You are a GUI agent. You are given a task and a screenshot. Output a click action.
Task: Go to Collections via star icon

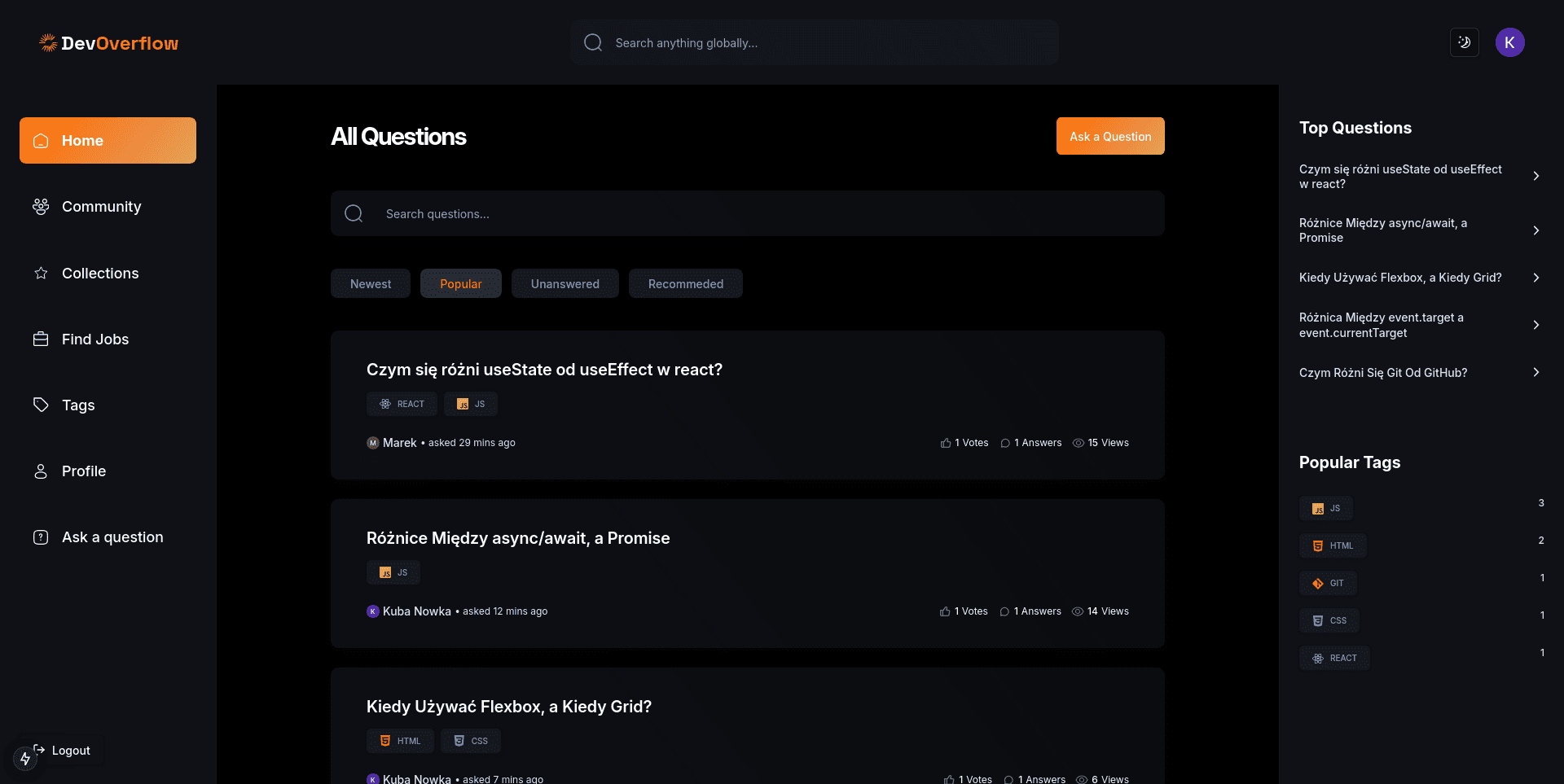pos(41,274)
